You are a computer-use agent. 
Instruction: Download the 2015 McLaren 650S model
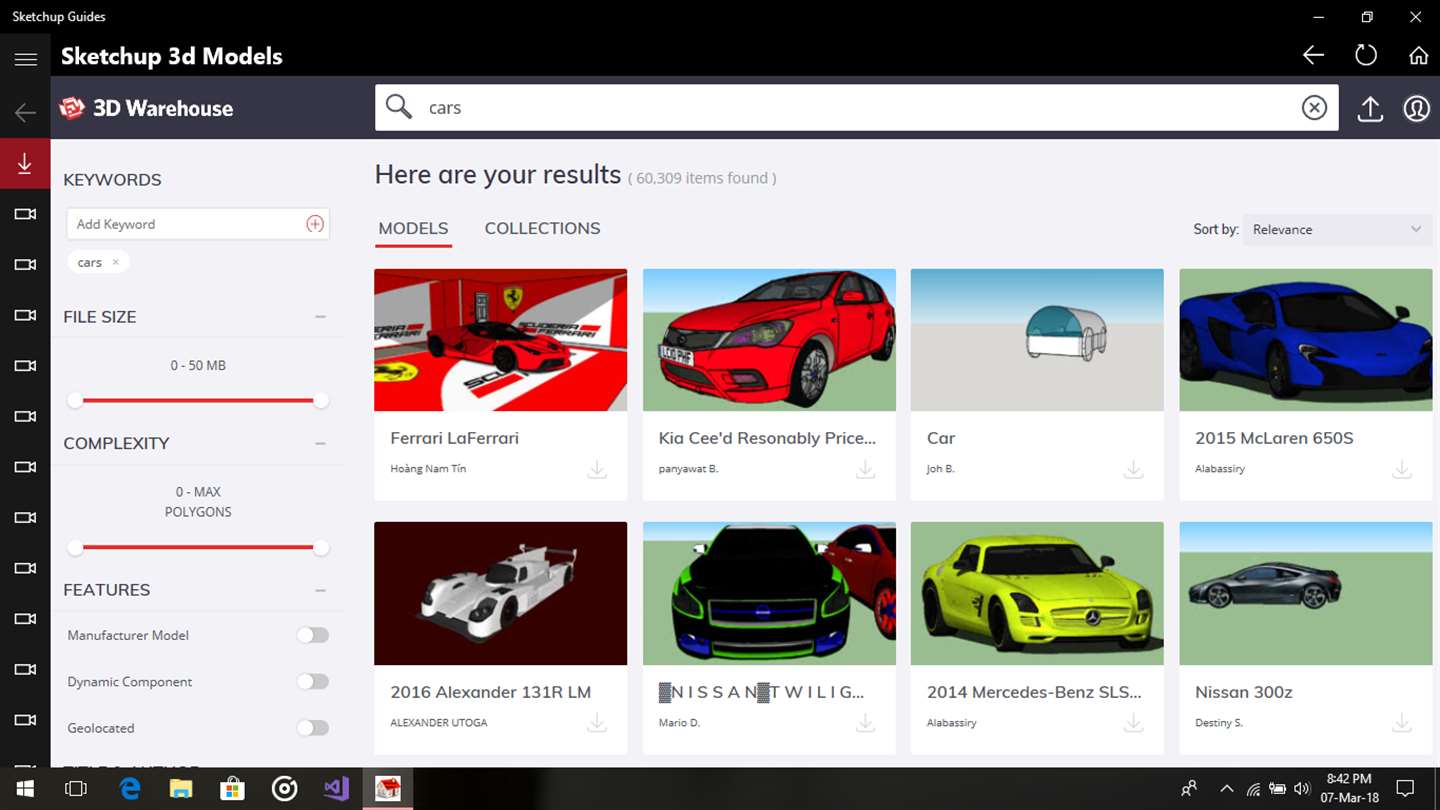pyautogui.click(x=1402, y=469)
